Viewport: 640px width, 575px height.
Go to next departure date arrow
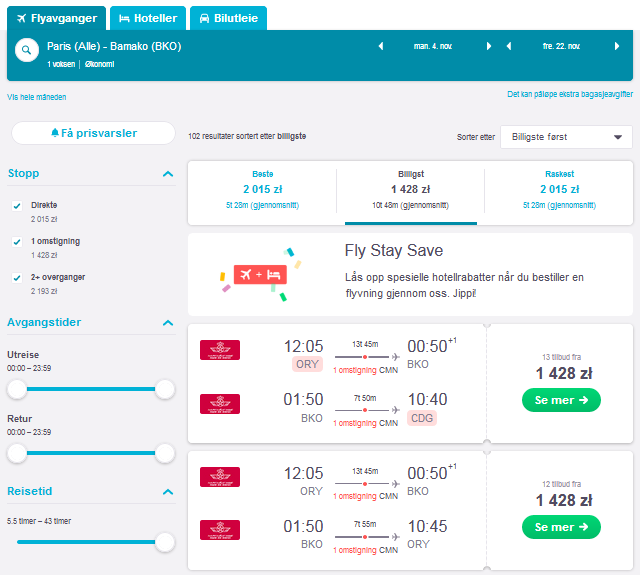(489, 46)
